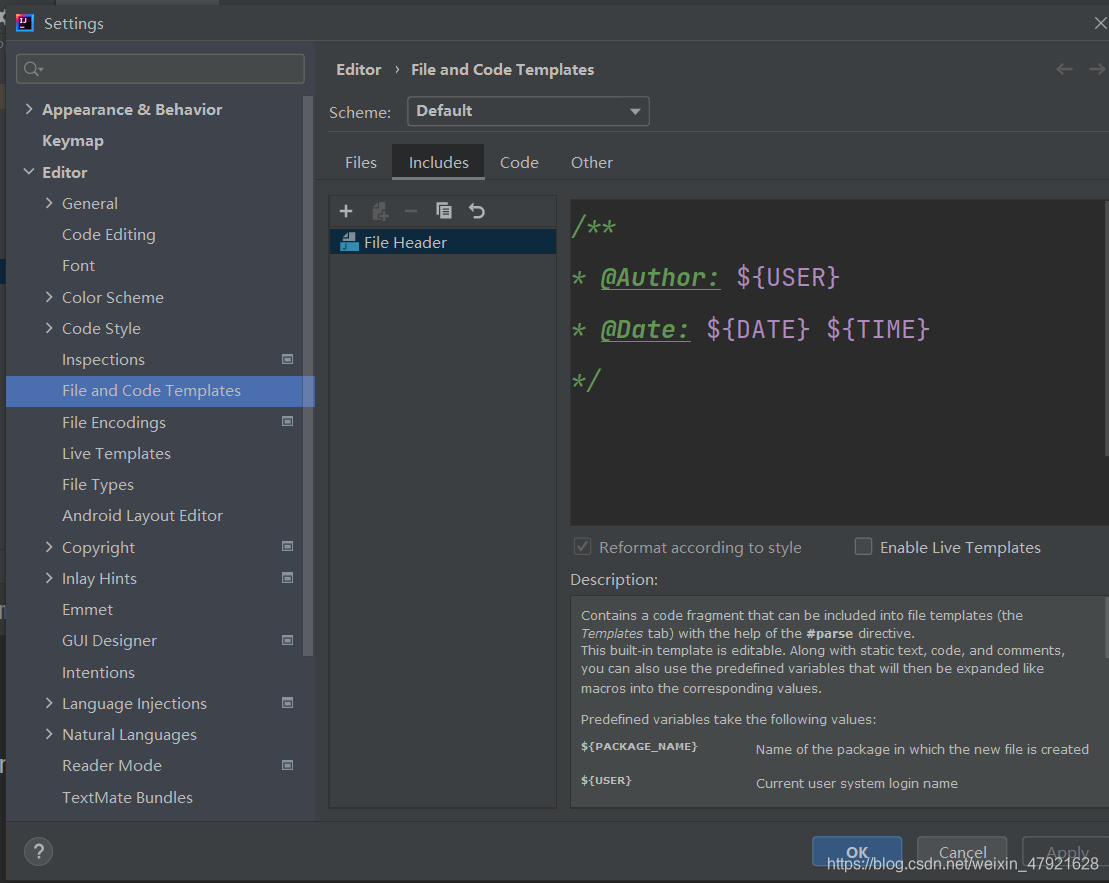Expand the Color Scheme node
Viewport: 1109px width, 883px height.
pyautogui.click(x=49, y=297)
